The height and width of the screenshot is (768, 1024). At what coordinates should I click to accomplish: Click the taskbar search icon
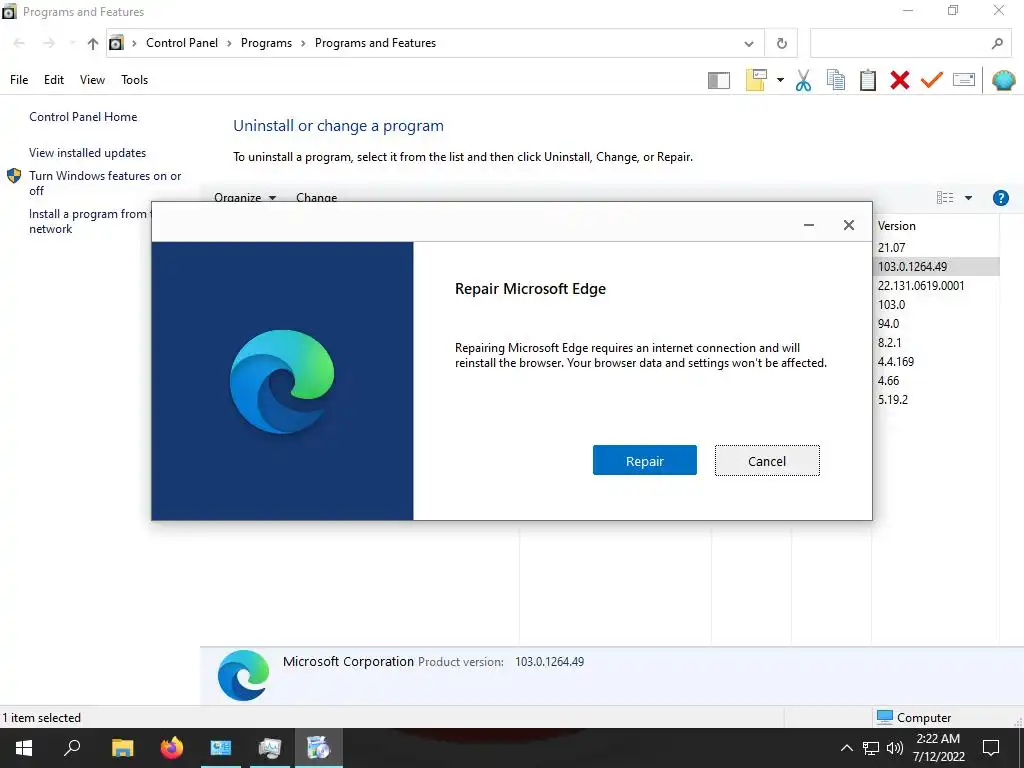(72, 748)
